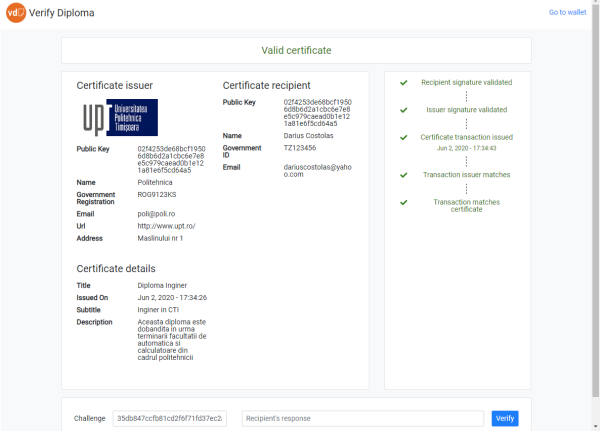Click the Issuer signature validated text

[466, 110]
